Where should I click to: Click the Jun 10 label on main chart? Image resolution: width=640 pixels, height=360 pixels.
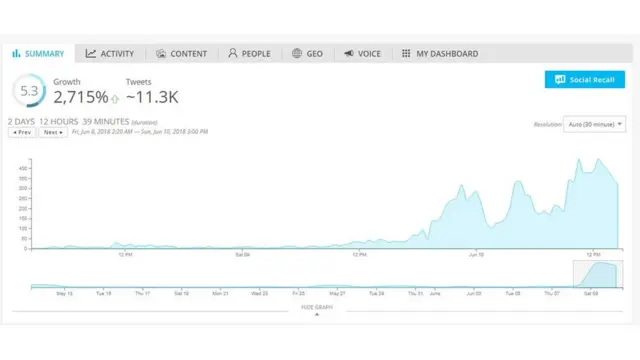pos(476,255)
